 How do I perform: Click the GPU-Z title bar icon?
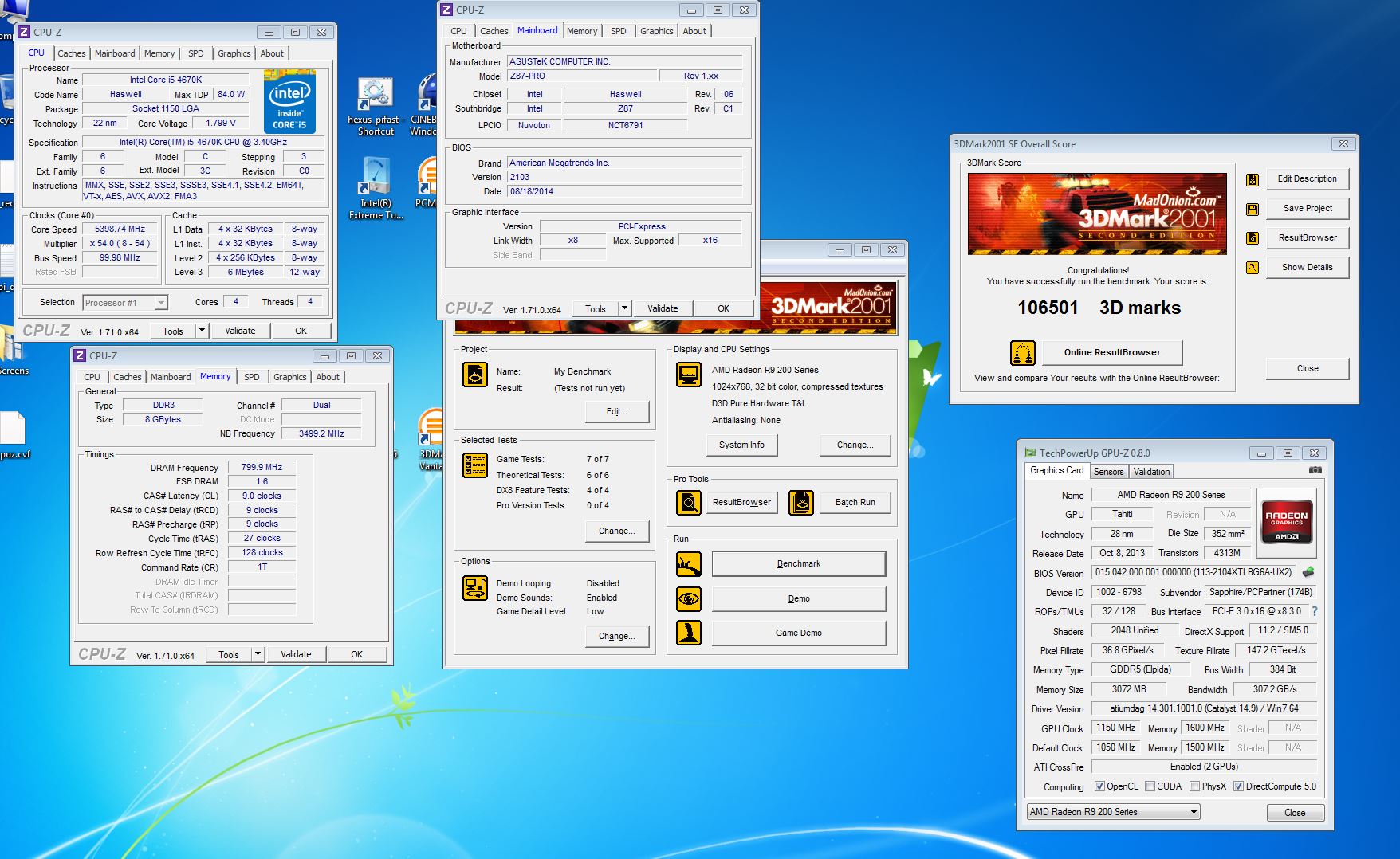click(x=1030, y=453)
